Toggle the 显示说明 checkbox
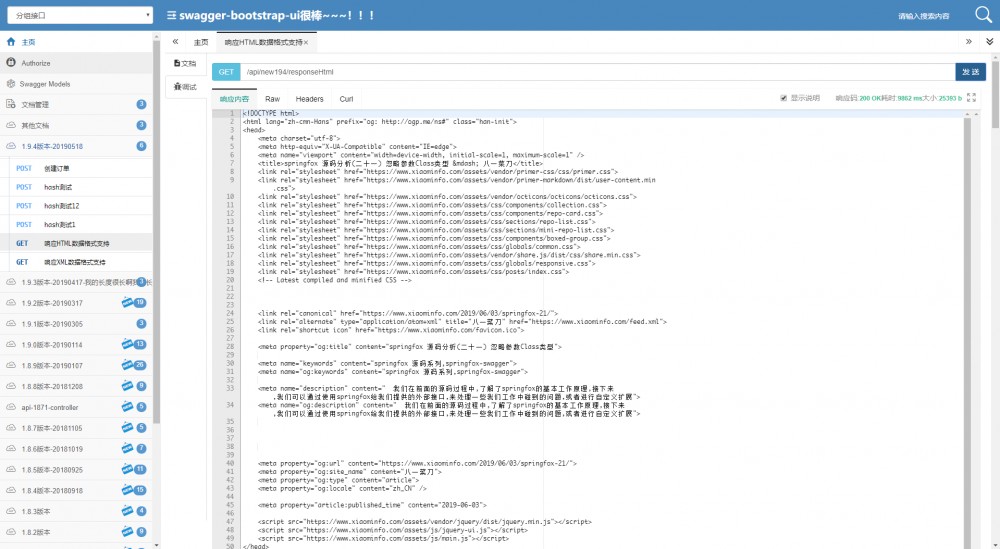The height and width of the screenshot is (549, 1000). click(783, 98)
